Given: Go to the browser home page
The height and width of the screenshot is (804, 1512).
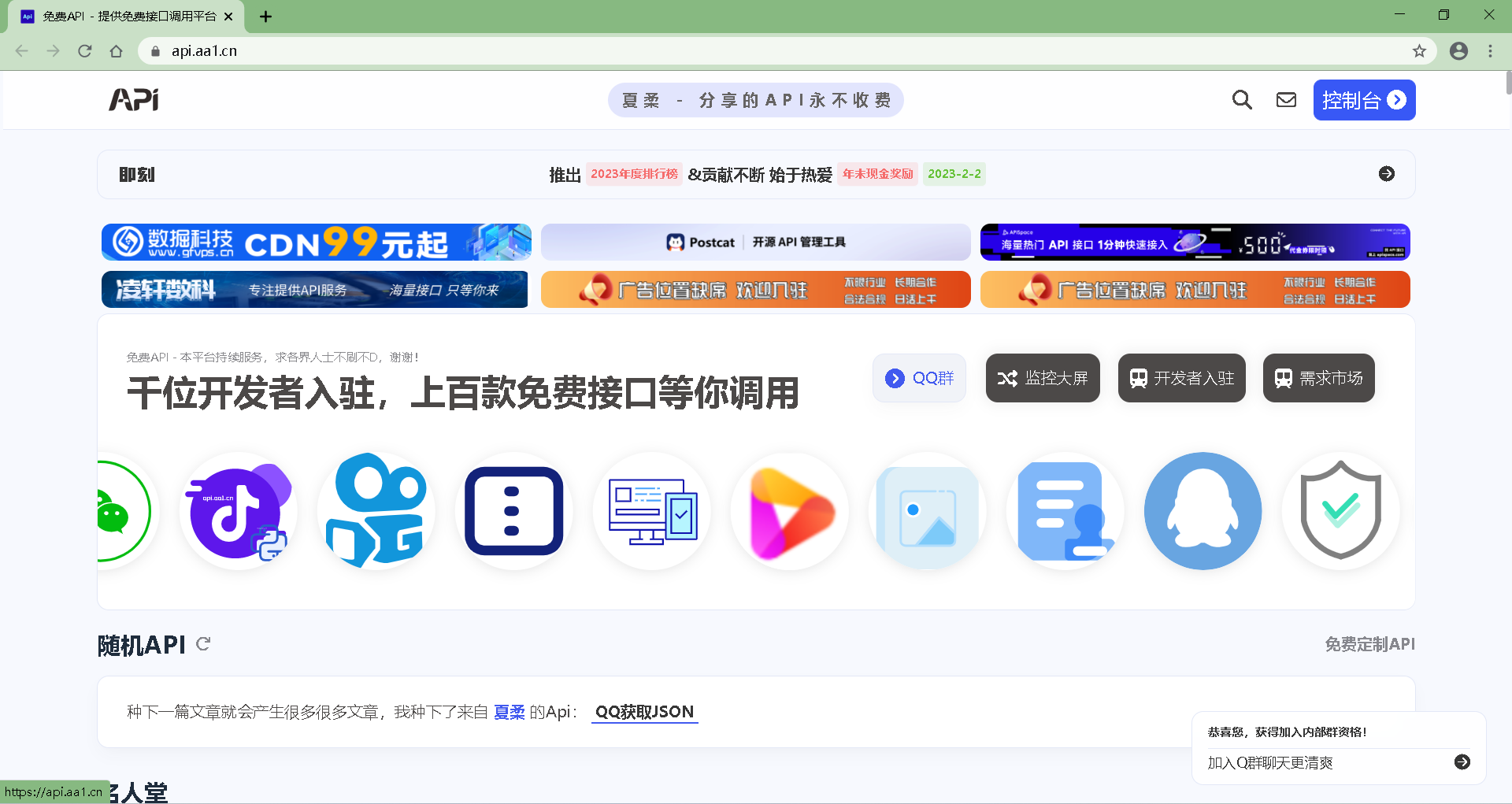Looking at the screenshot, I should coord(117,51).
